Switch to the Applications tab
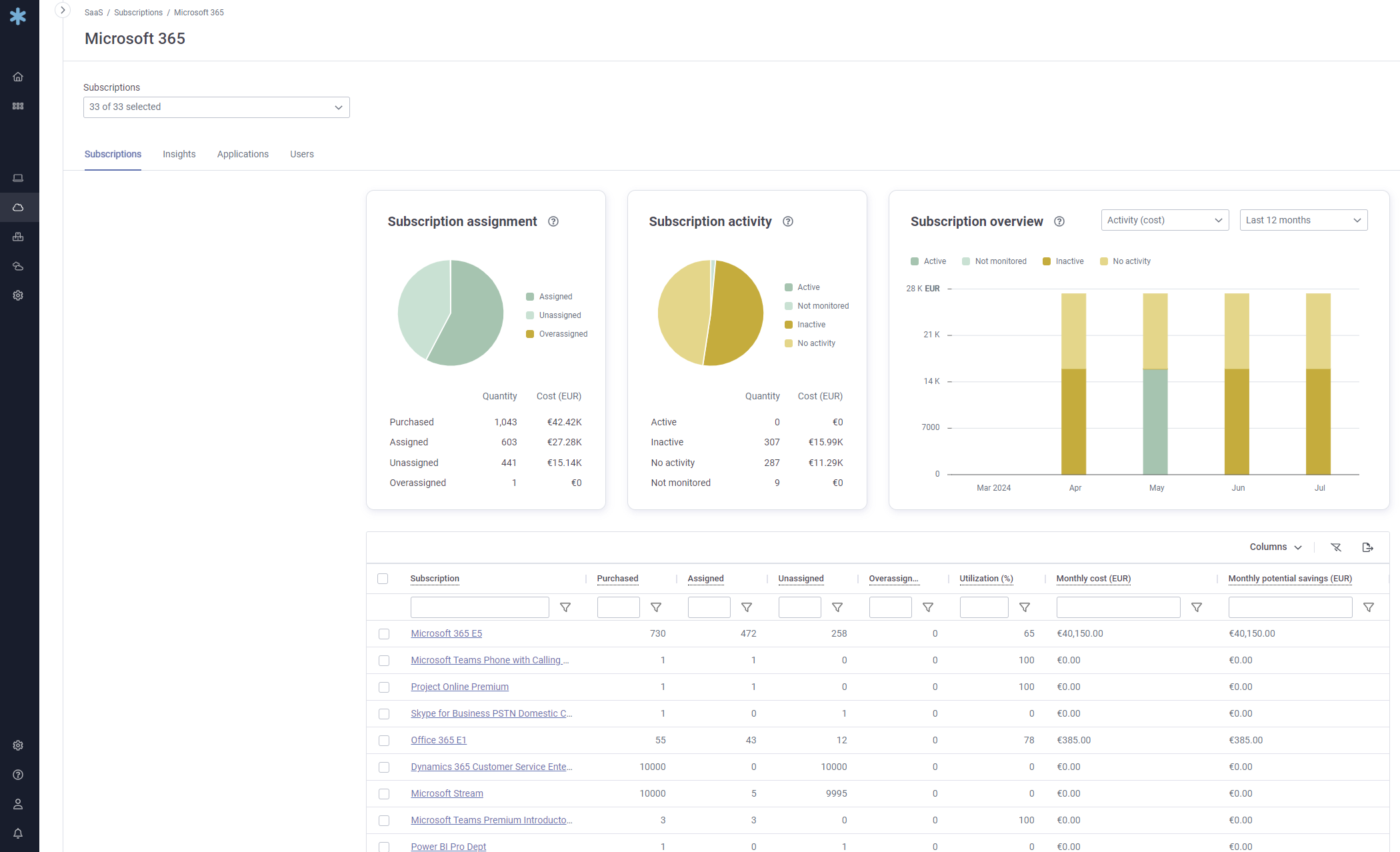Viewport: 1400px width, 852px height. (243, 154)
